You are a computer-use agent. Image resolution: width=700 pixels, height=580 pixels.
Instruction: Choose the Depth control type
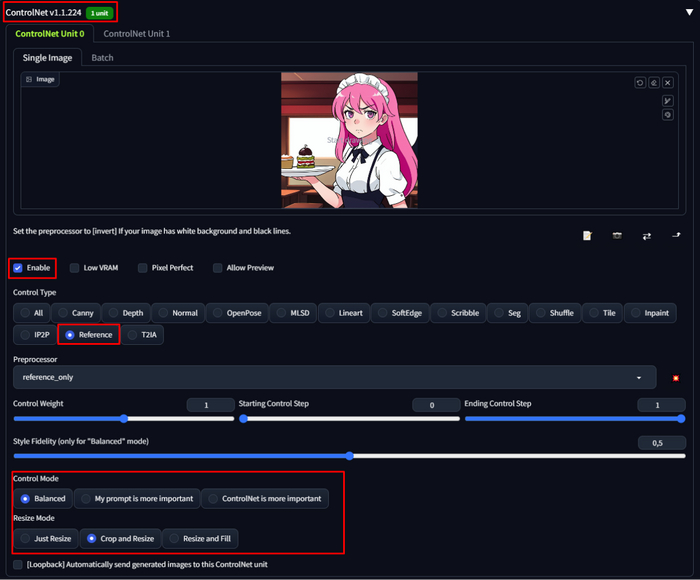[126, 313]
